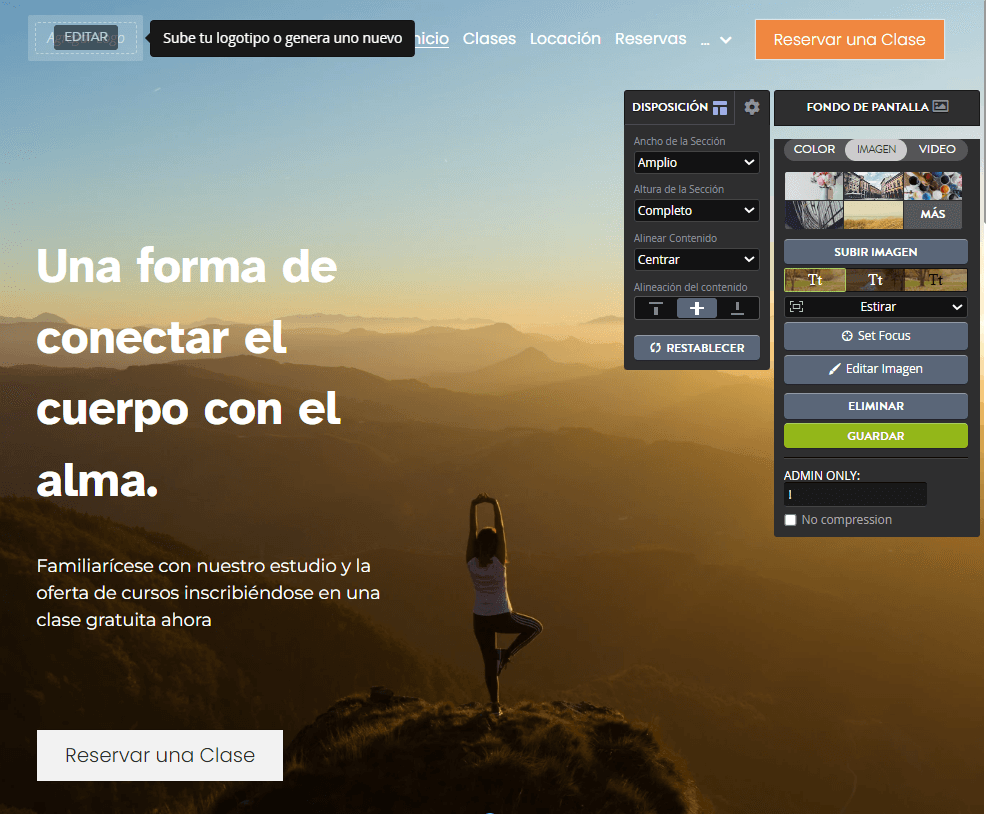
Task: Click the stretch icon beside the Estirar dropdown
Action: pos(796,306)
